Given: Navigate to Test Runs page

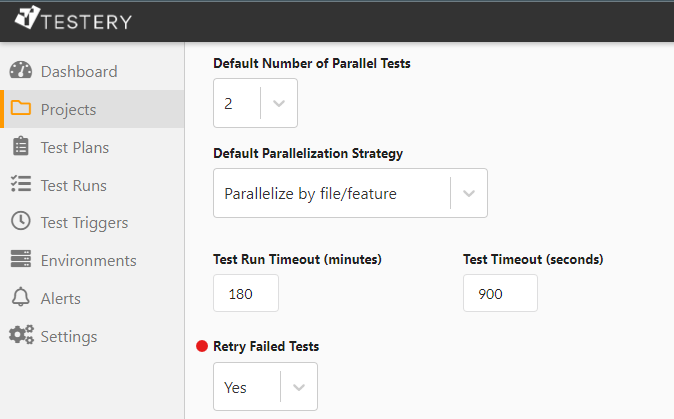Looking at the screenshot, I should [74, 185].
